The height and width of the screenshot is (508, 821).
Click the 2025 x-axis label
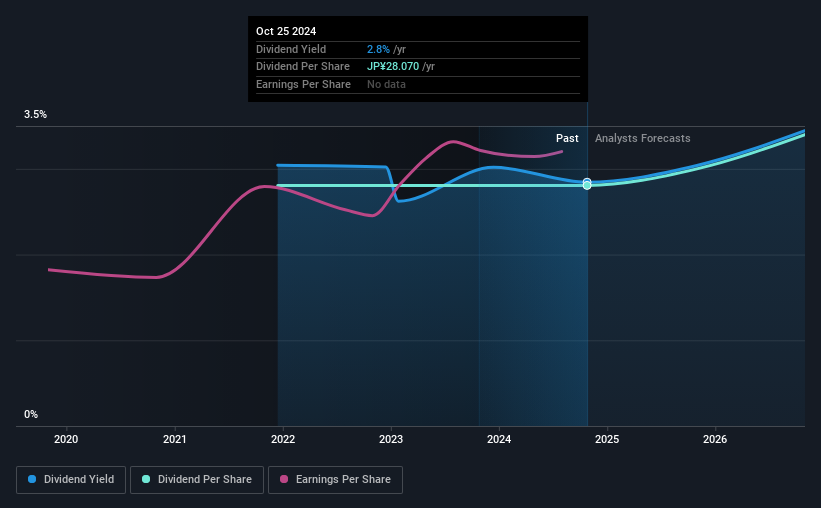[607, 439]
